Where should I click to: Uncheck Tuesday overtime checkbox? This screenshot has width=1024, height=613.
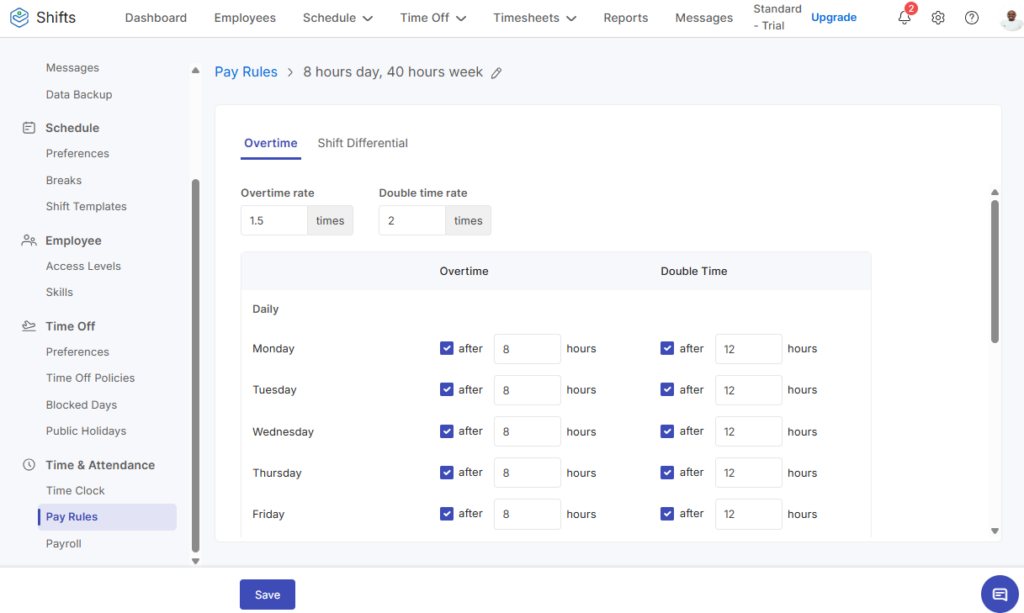pyautogui.click(x=447, y=390)
